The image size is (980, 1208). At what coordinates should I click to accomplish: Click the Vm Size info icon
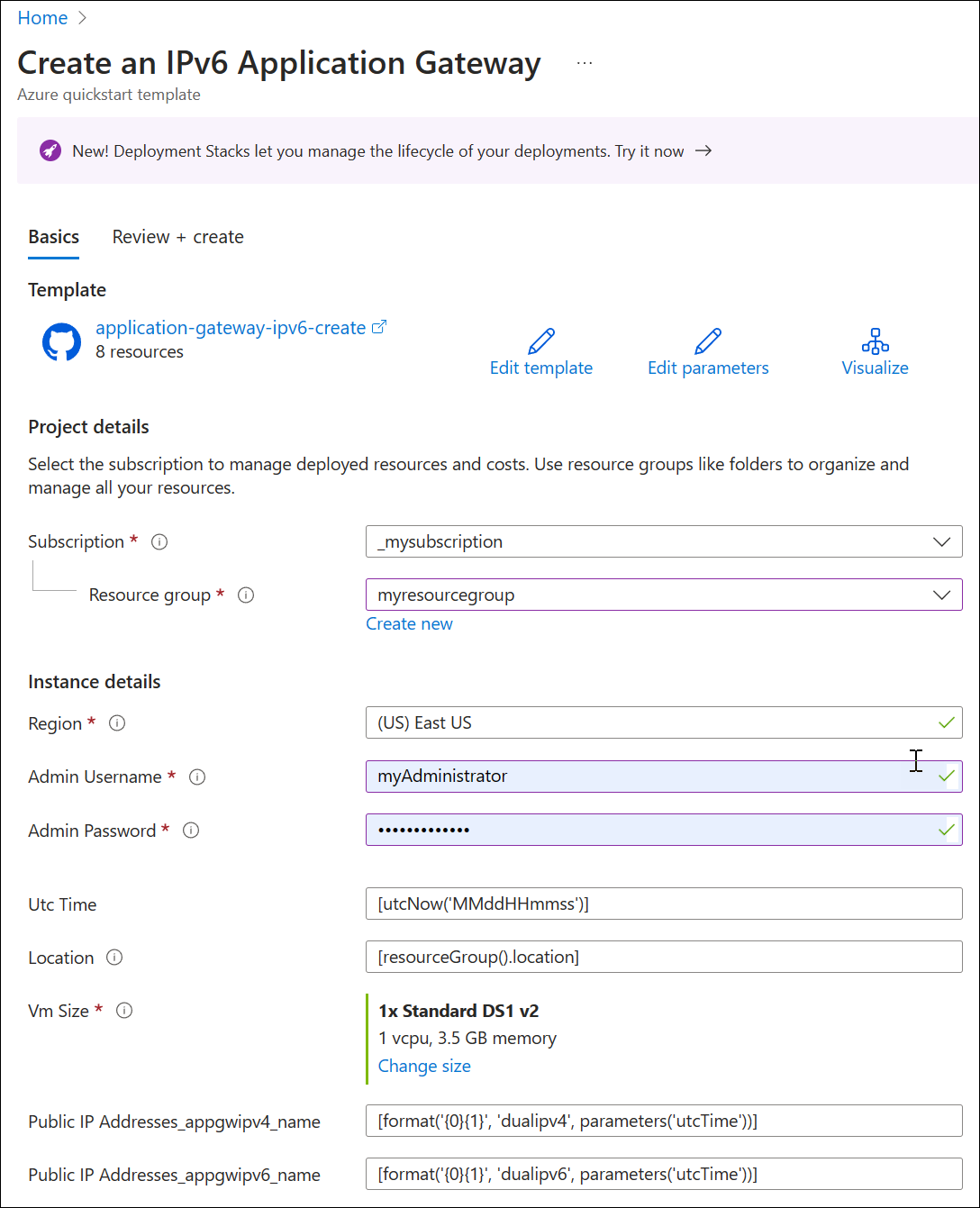point(124,1011)
